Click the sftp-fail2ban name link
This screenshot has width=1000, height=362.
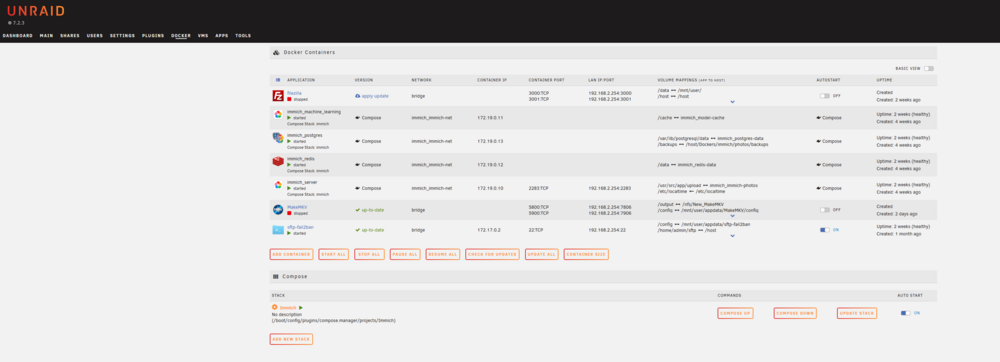point(300,227)
